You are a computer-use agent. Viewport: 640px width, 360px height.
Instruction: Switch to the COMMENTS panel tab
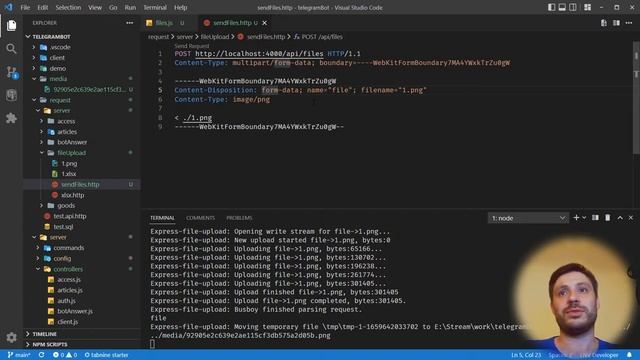[x=200, y=218]
